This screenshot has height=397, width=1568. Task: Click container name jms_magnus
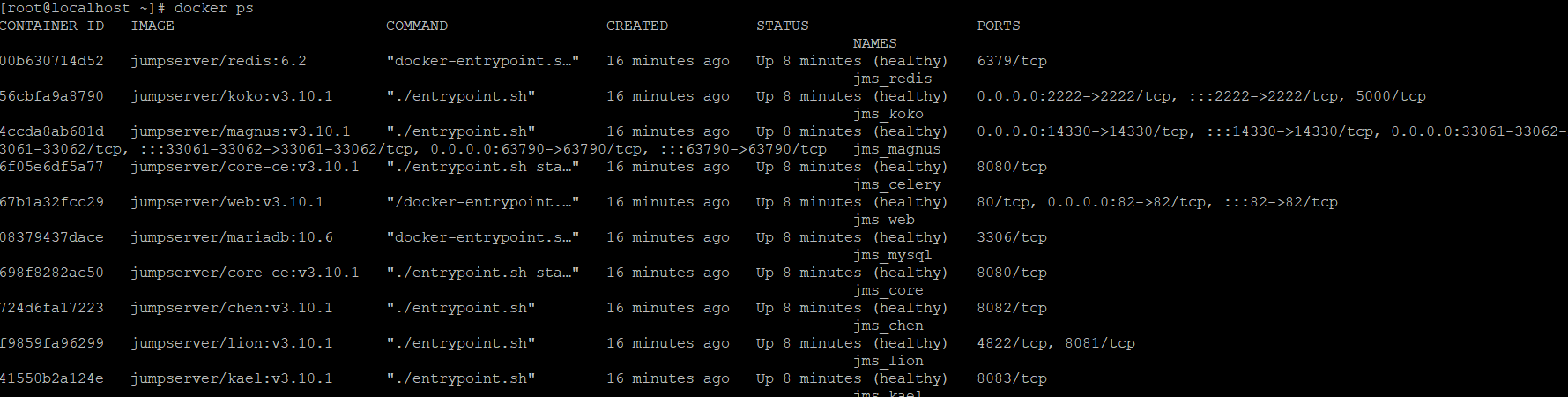click(897, 149)
